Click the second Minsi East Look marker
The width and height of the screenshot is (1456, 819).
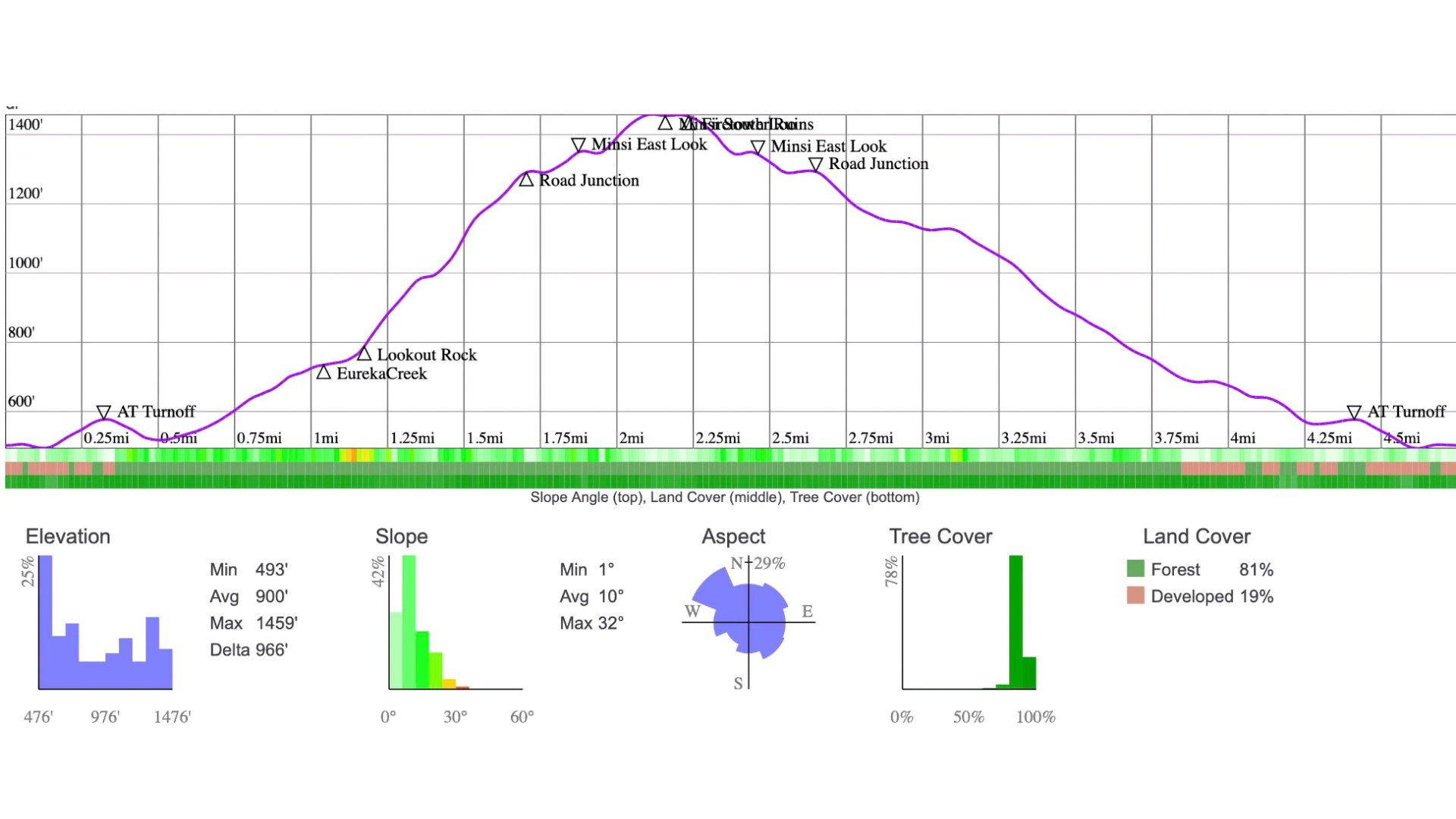[x=758, y=148]
